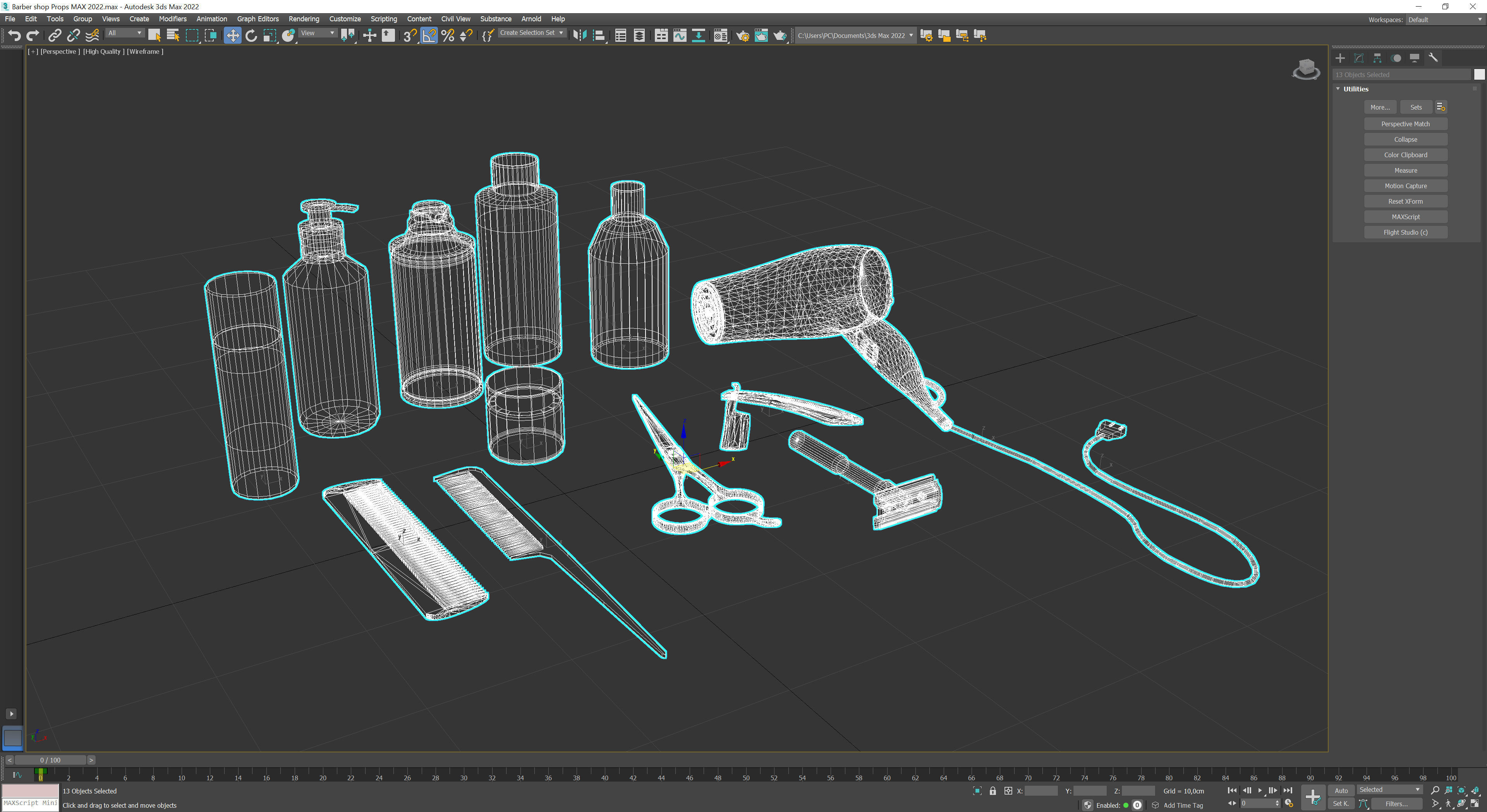Switch to the Motion command panel tab
This screenshot has height=812, width=1487.
tap(1396, 58)
